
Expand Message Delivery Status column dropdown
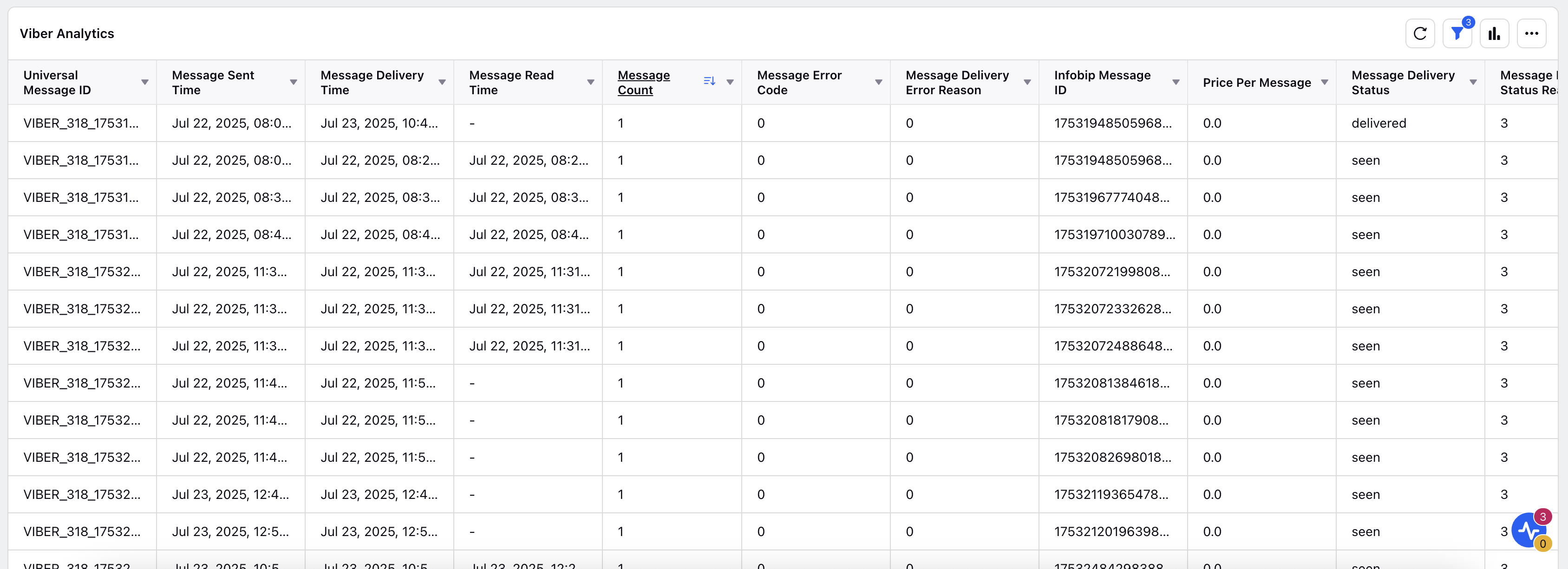[1473, 82]
